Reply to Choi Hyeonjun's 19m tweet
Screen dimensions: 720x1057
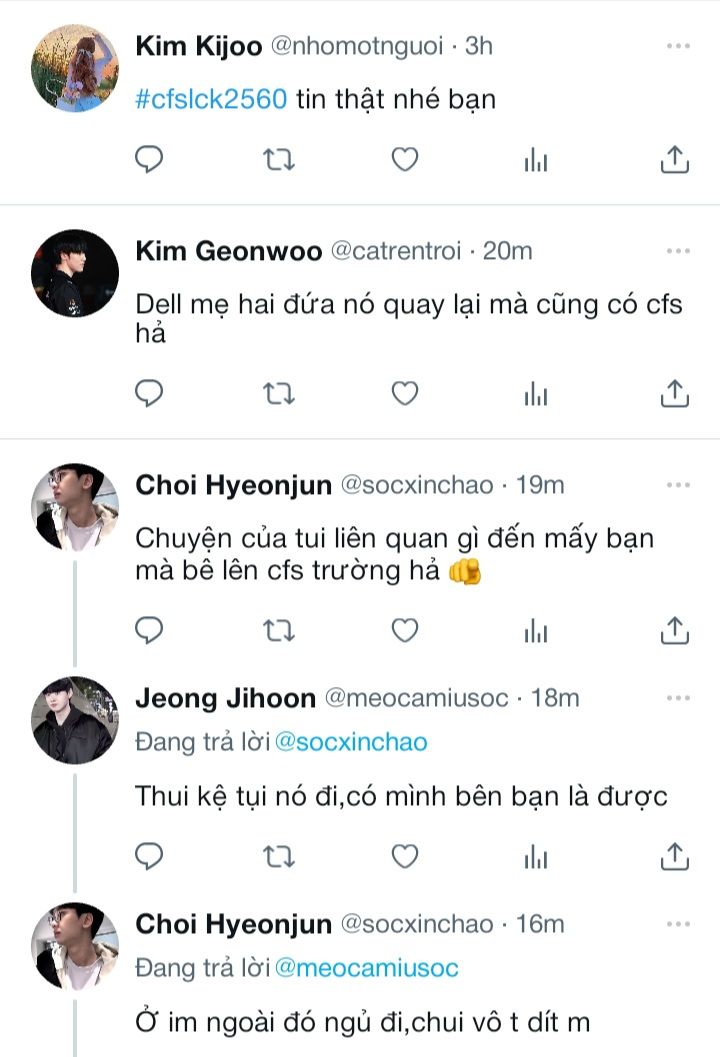pos(149,630)
